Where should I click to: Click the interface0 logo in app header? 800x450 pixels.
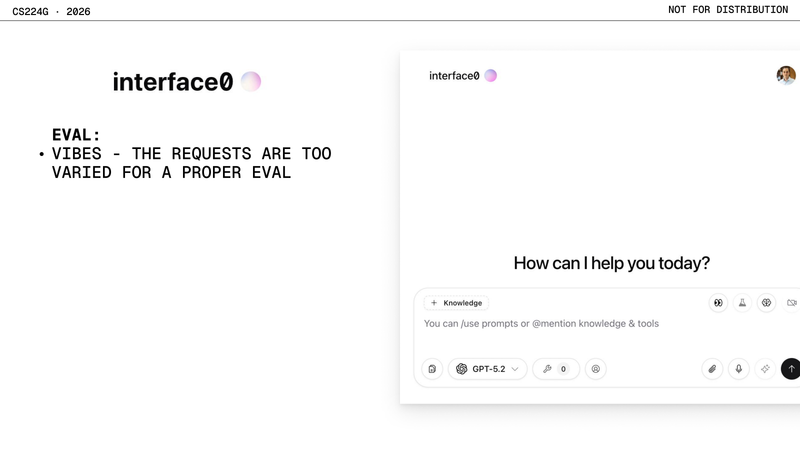click(454, 76)
